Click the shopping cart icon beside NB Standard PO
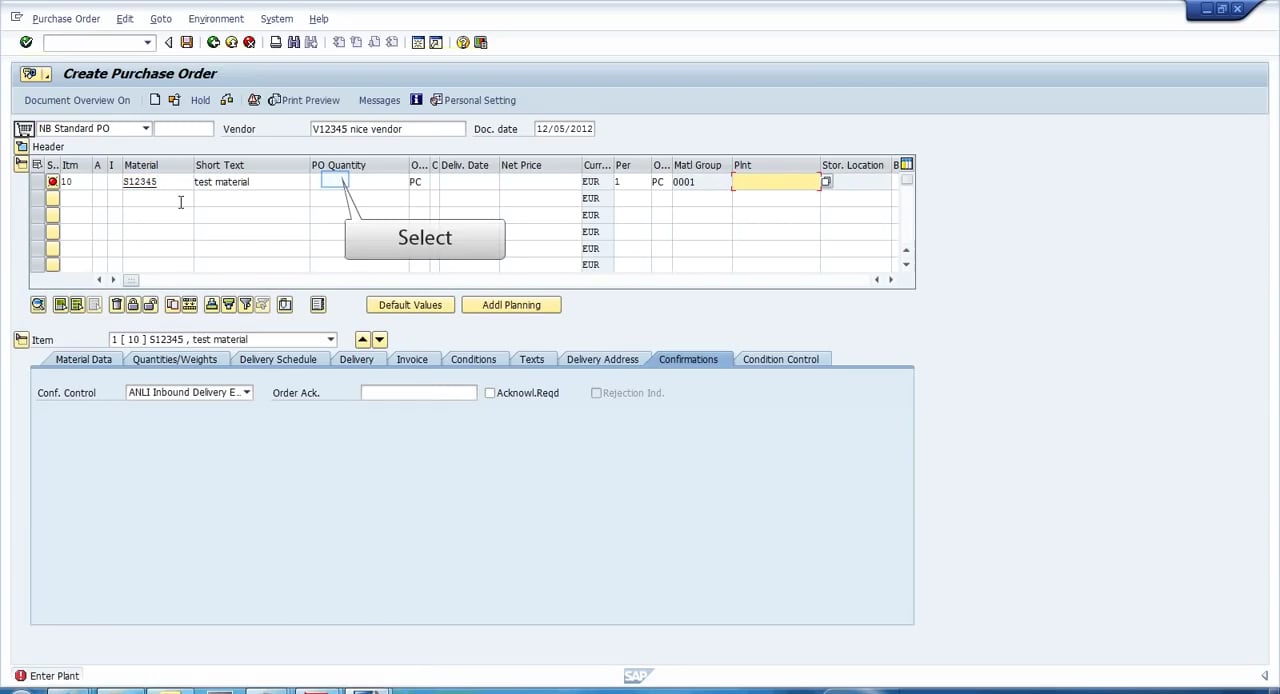The image size is (1280, 694). [24, 129]
